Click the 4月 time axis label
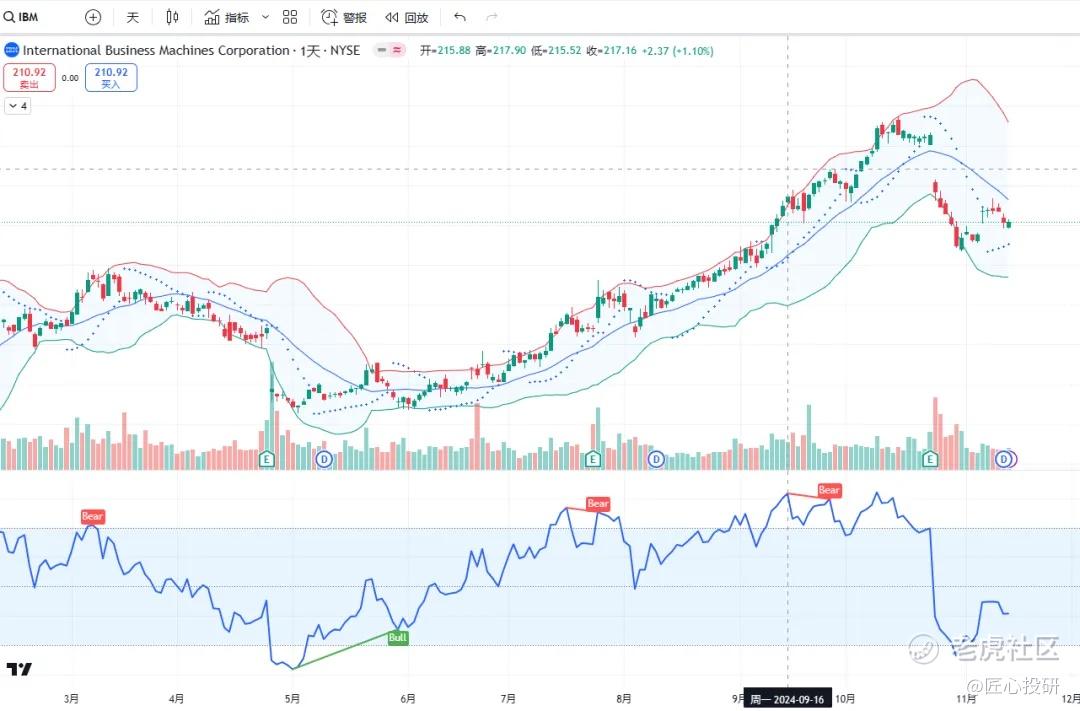Screen dimensions: 1080x711 (x=176, y=699)
